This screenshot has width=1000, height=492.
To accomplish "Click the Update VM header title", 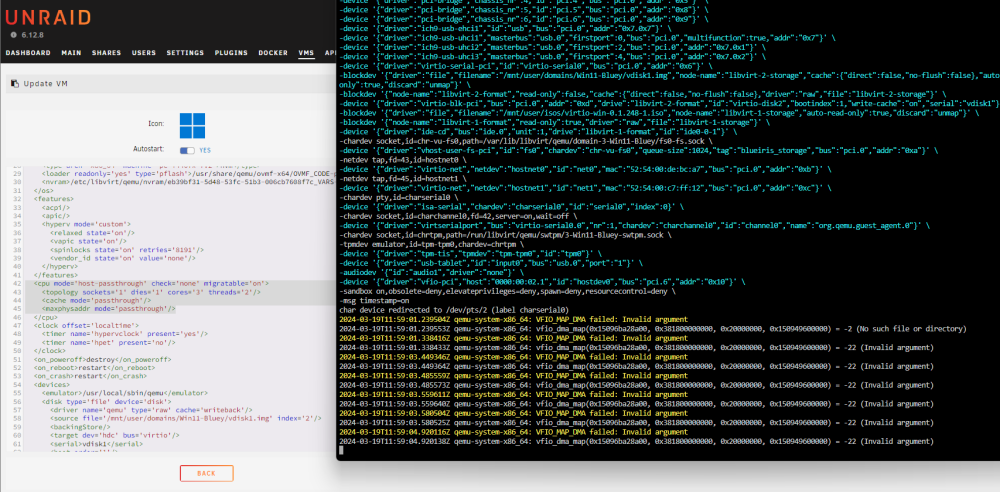I will pyautogui.click(x=45, y=84).
